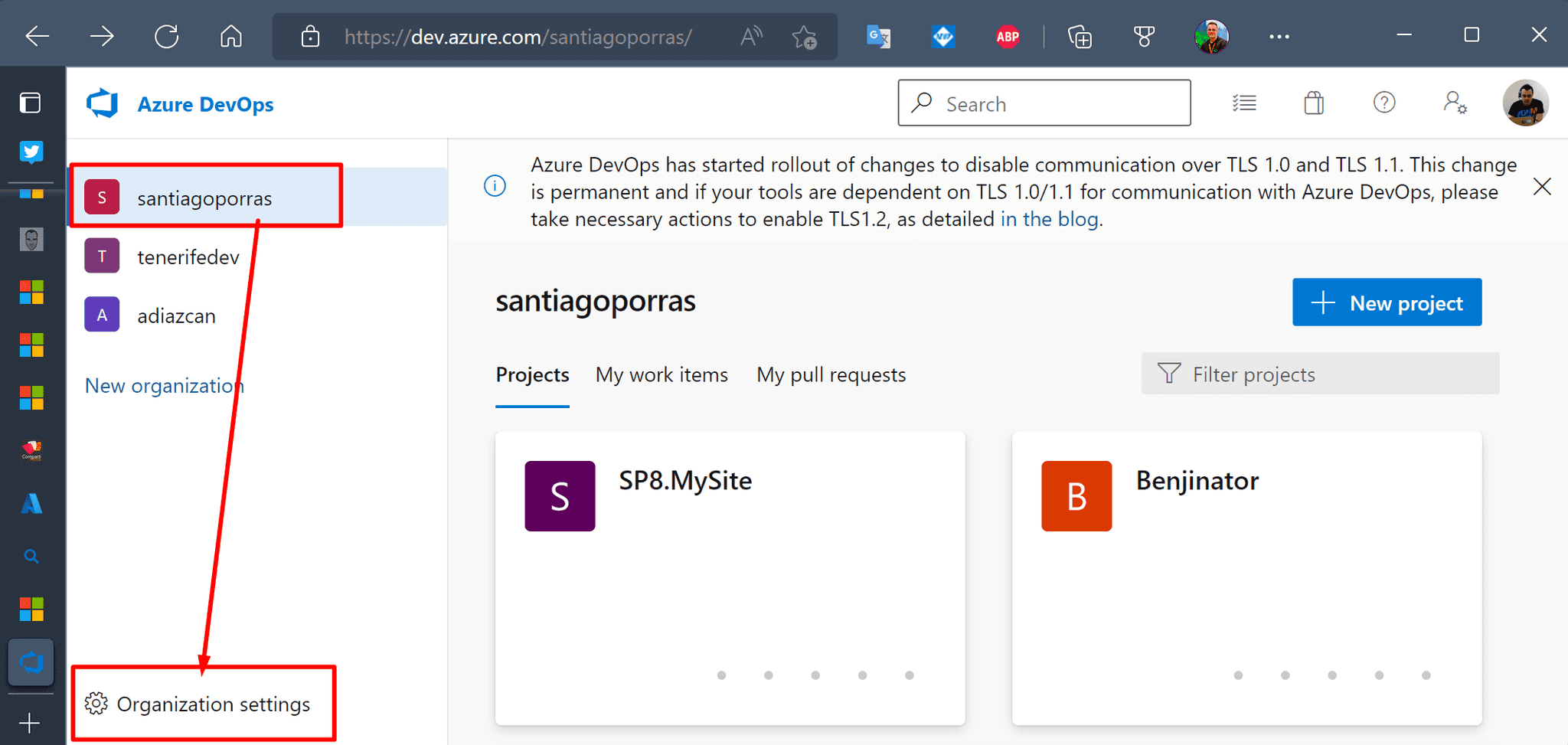Open the User settings icon
This screenshot has height=745, width=1568.
[x=1455, y=103]
